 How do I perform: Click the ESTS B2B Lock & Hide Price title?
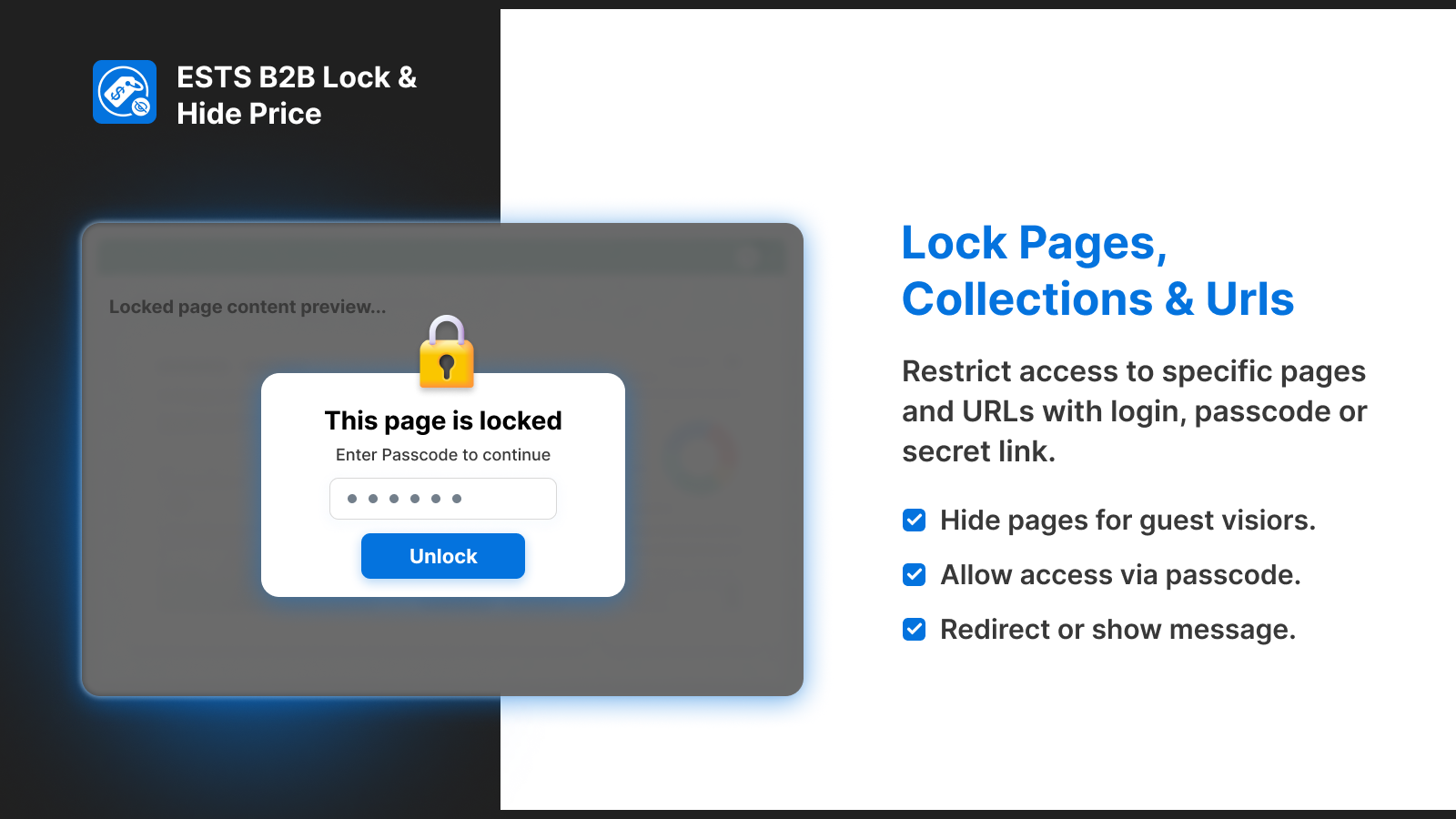[297, 96]
